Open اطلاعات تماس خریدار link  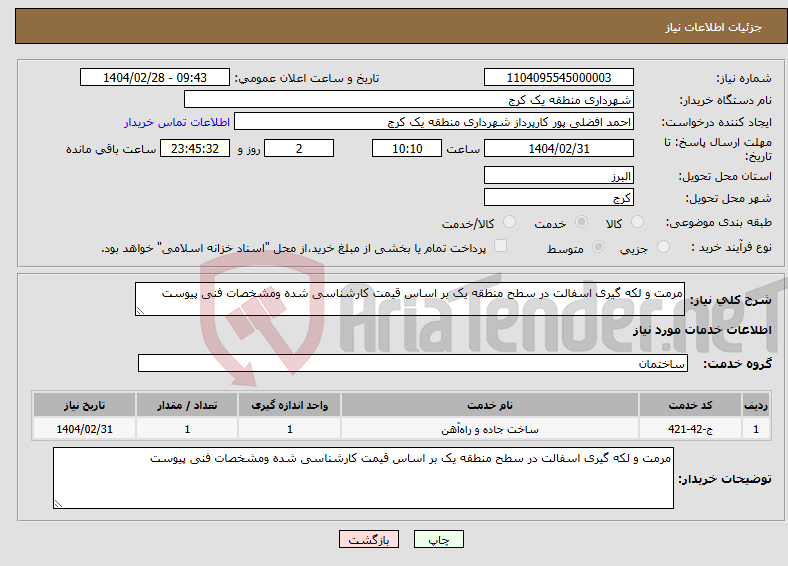pyautogui.click(x=177, y=122)
